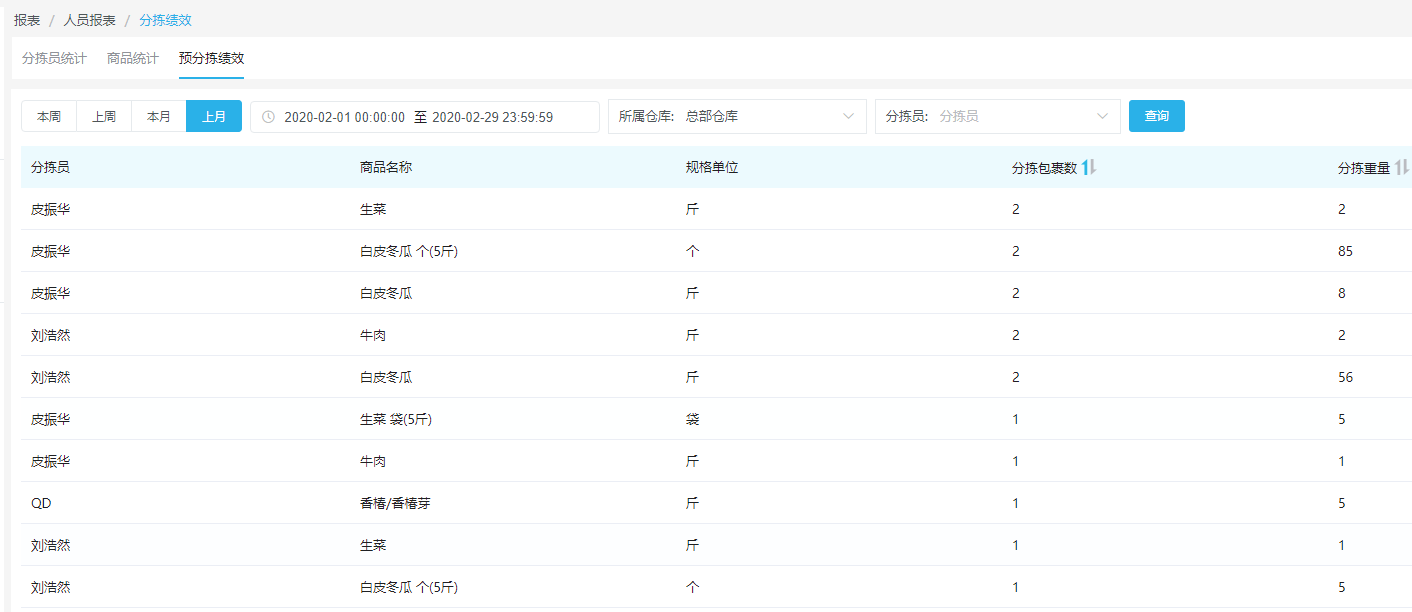The image size is (1412, 612).
Task: Go to 报表 in the breadcrumb
Action: point(27,20)
